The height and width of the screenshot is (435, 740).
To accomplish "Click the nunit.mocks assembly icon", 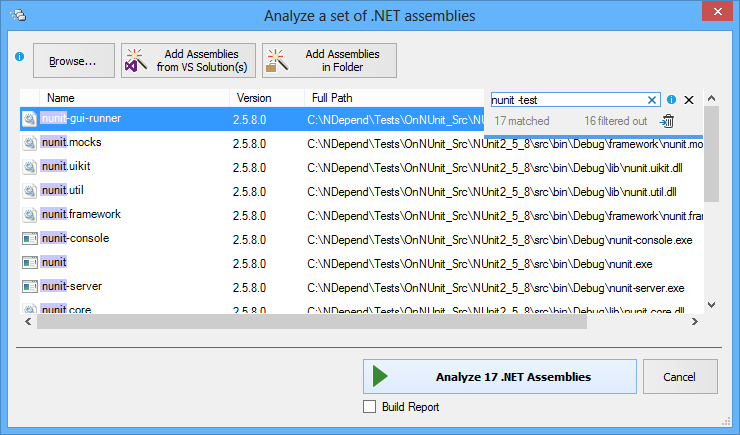I will click(29, 142).
